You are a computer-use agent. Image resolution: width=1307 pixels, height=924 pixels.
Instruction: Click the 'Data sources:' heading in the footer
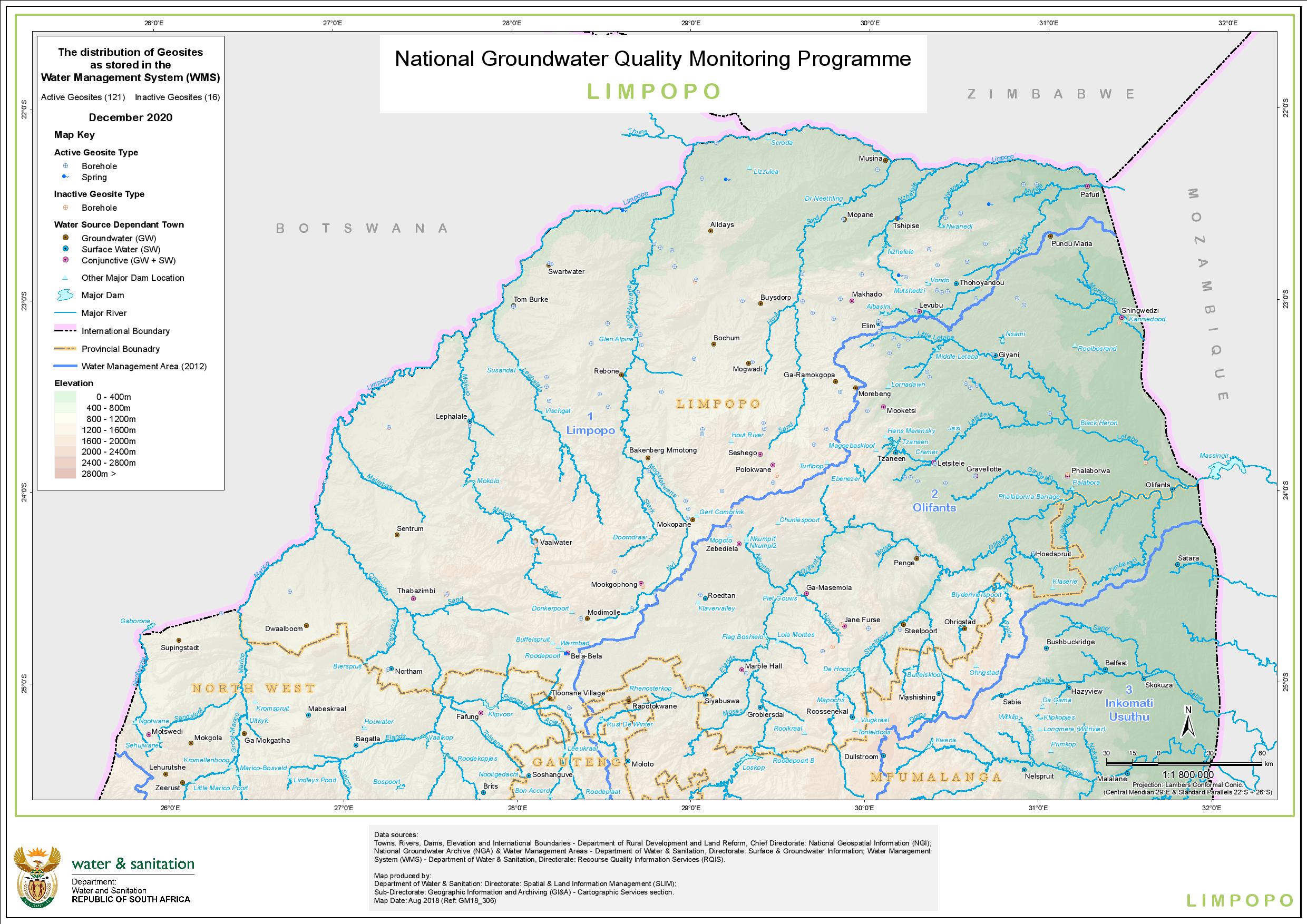(x=396, y=834)
